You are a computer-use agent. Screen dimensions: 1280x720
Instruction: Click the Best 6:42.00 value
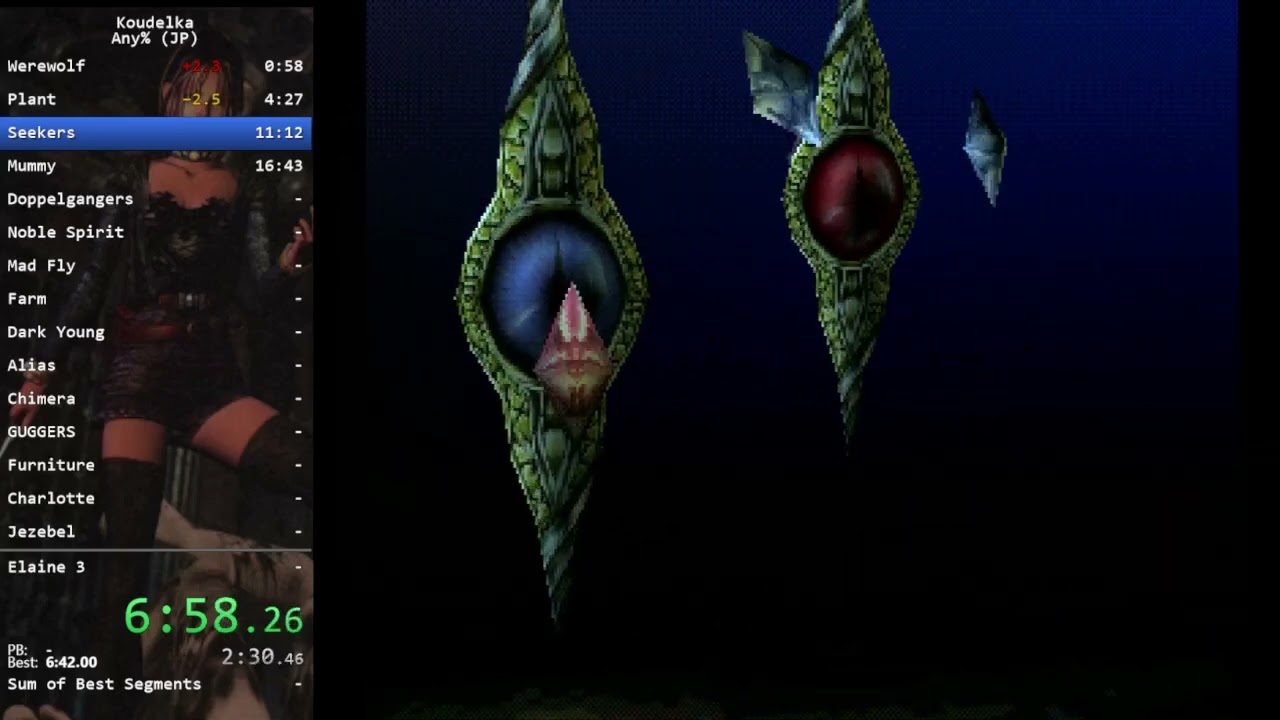pyautogui.click(x=71, y=662)
